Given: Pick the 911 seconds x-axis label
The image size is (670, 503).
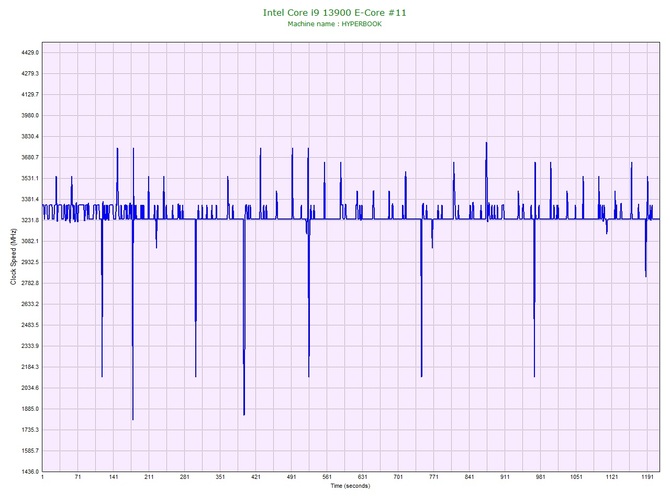Looking at the screenshot, I should pyautogui.click(x=505, y=477).
